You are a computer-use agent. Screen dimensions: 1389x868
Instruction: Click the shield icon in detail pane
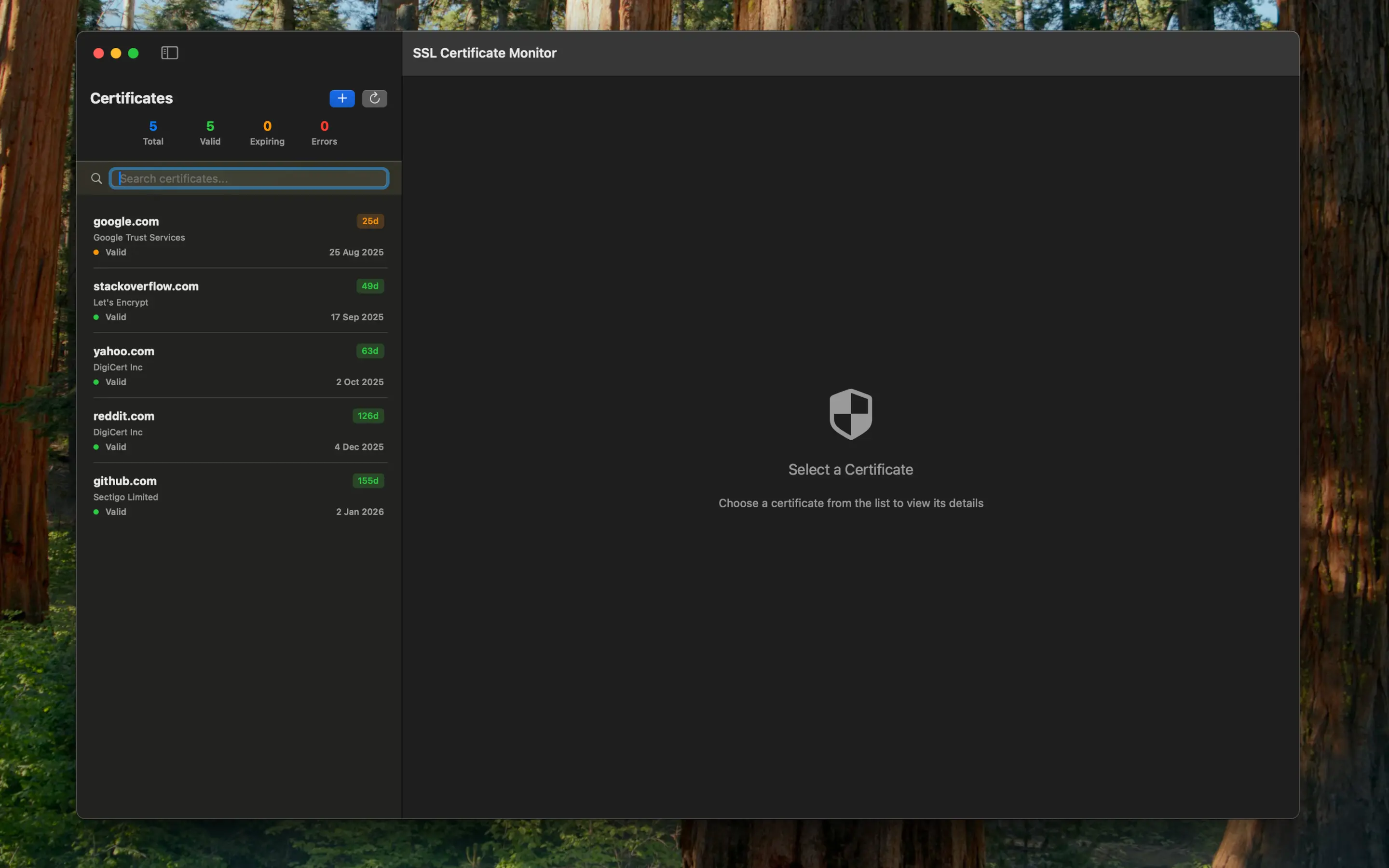point(851,415)
